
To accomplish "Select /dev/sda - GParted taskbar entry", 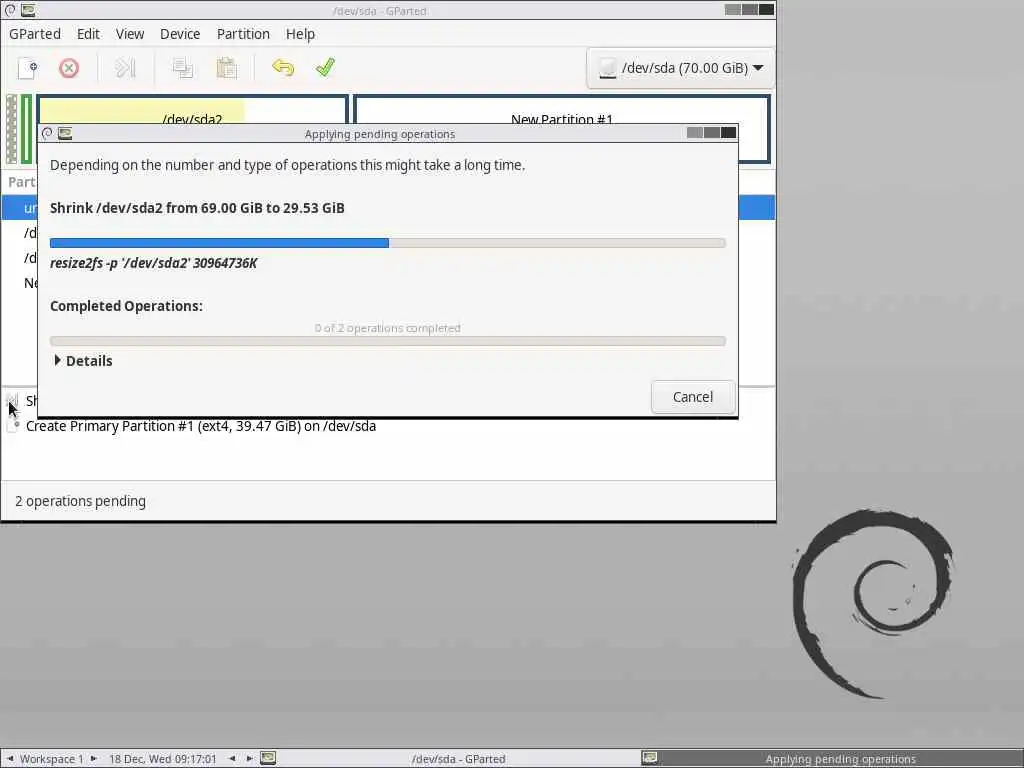I will (x=448, y=758).
